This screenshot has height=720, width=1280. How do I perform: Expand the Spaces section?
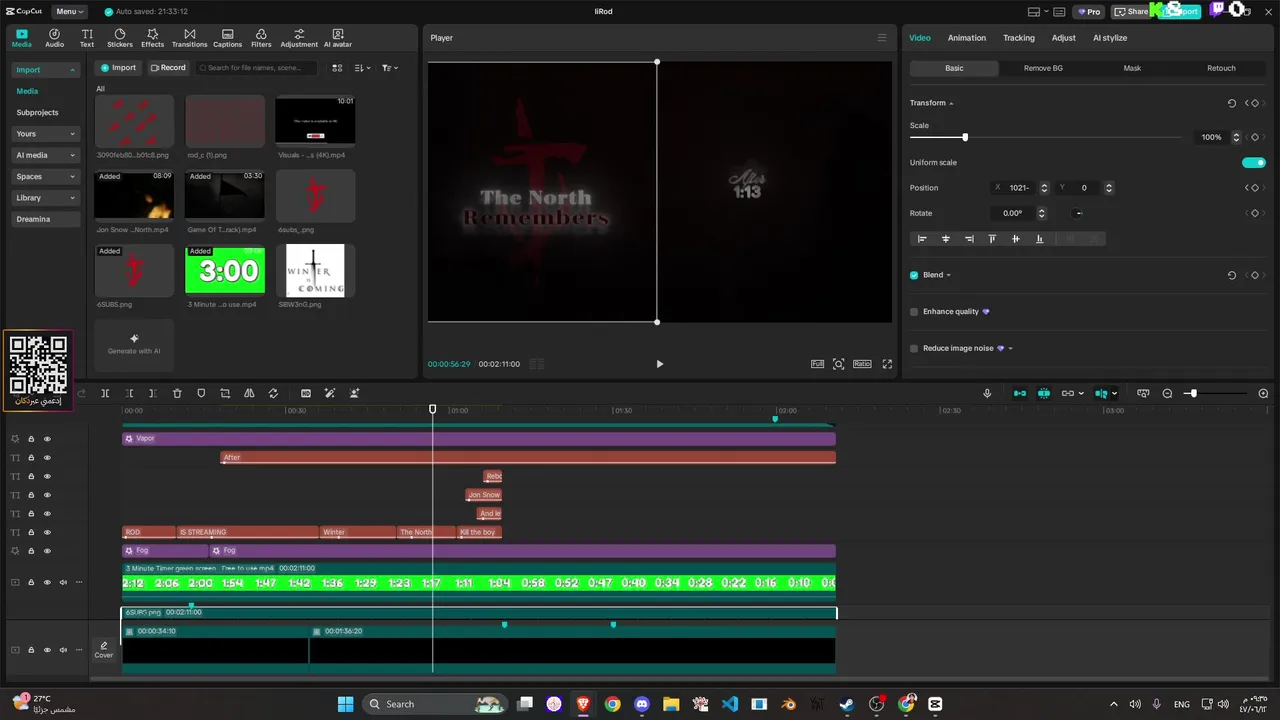[x=45, y=176]
